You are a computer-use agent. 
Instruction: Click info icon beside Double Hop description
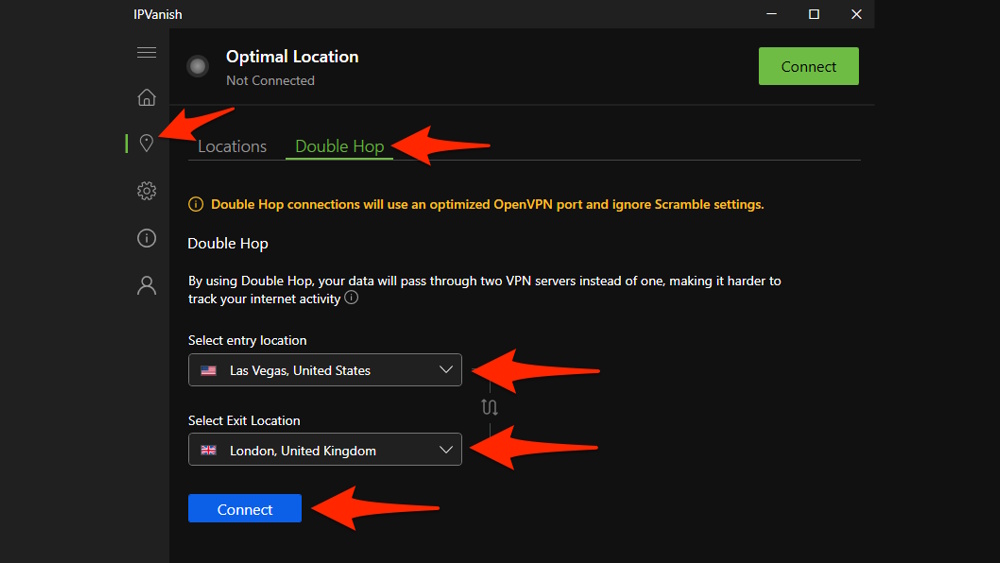[351, 297]
